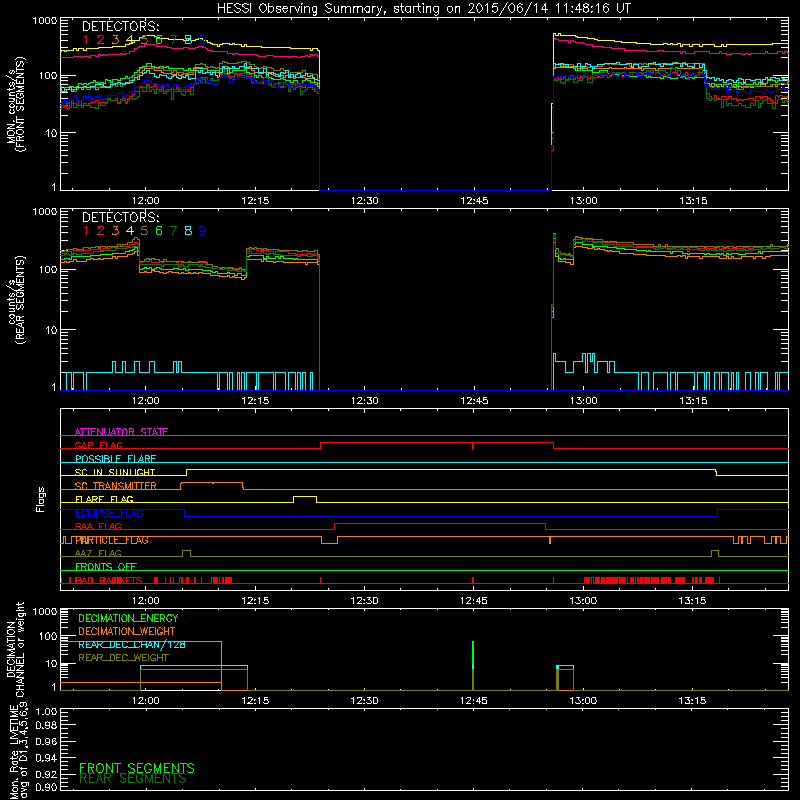Image resolution: width=800 pixels, height=800 pixels.
Task: Click 13:00 tick under front segments plot
Action: coord(583,201)
